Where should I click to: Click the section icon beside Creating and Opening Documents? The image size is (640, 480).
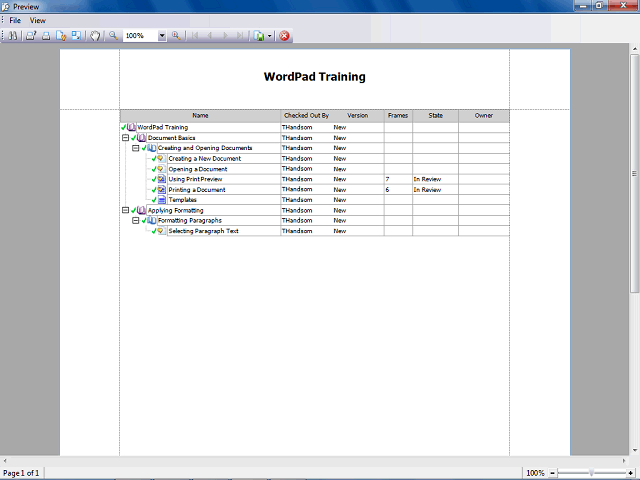152,148
